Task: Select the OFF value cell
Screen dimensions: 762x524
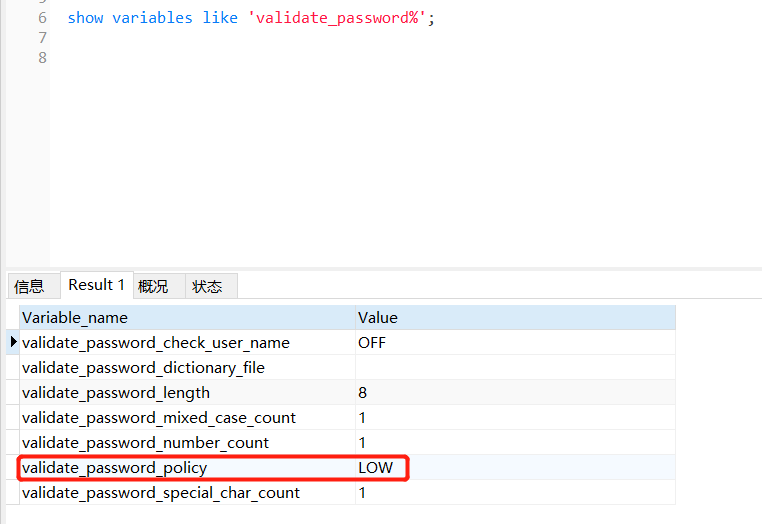Action: pos(515,343)
